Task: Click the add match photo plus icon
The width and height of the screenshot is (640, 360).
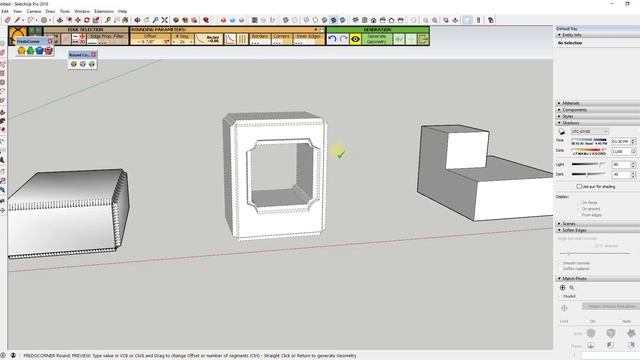Action: (562, 288)
